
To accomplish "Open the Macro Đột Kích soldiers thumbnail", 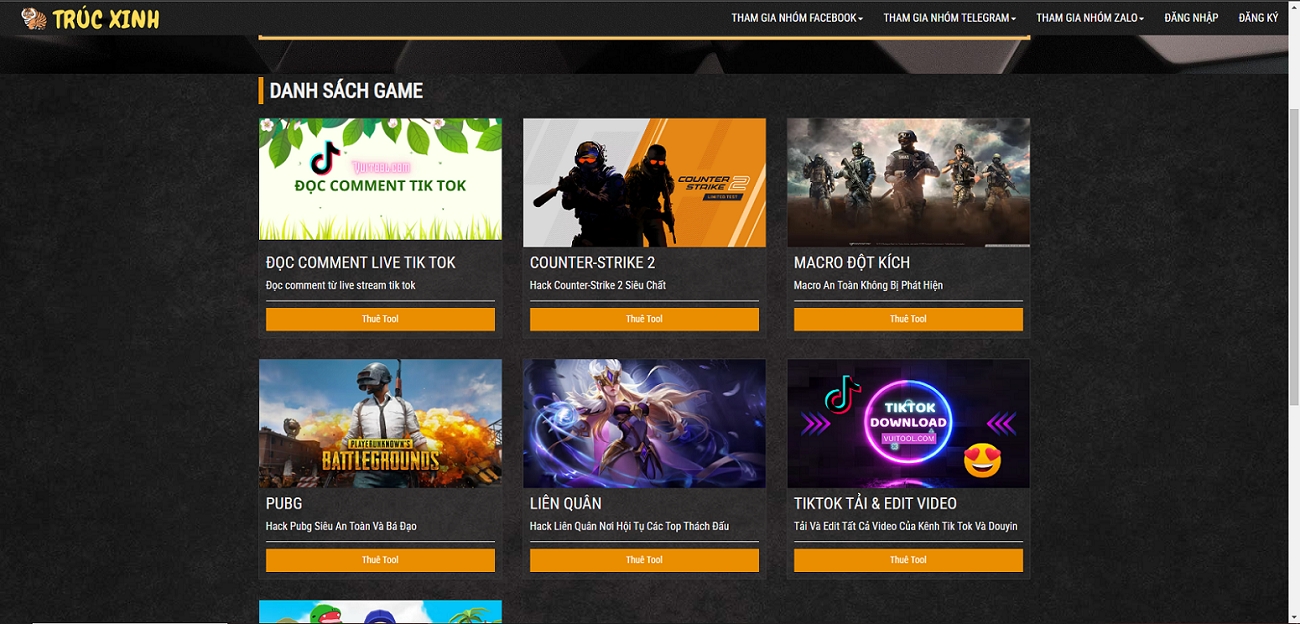I will pos(908,182).
